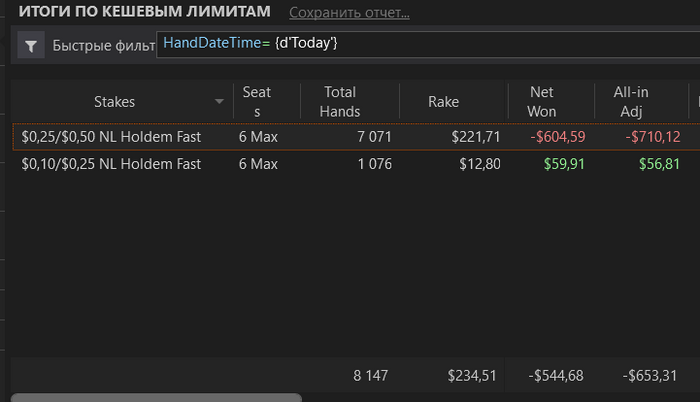
Task: Open the quick filters funnel icon
Action: coord(31,45)
